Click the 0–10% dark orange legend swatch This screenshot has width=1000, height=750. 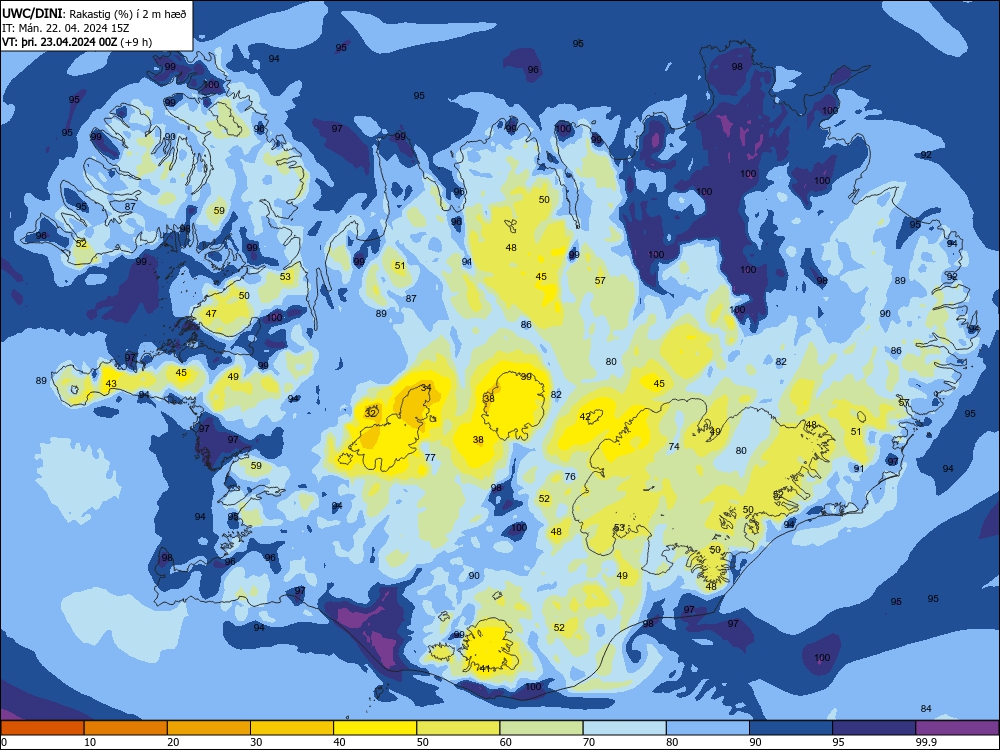[x=42, y=728]
